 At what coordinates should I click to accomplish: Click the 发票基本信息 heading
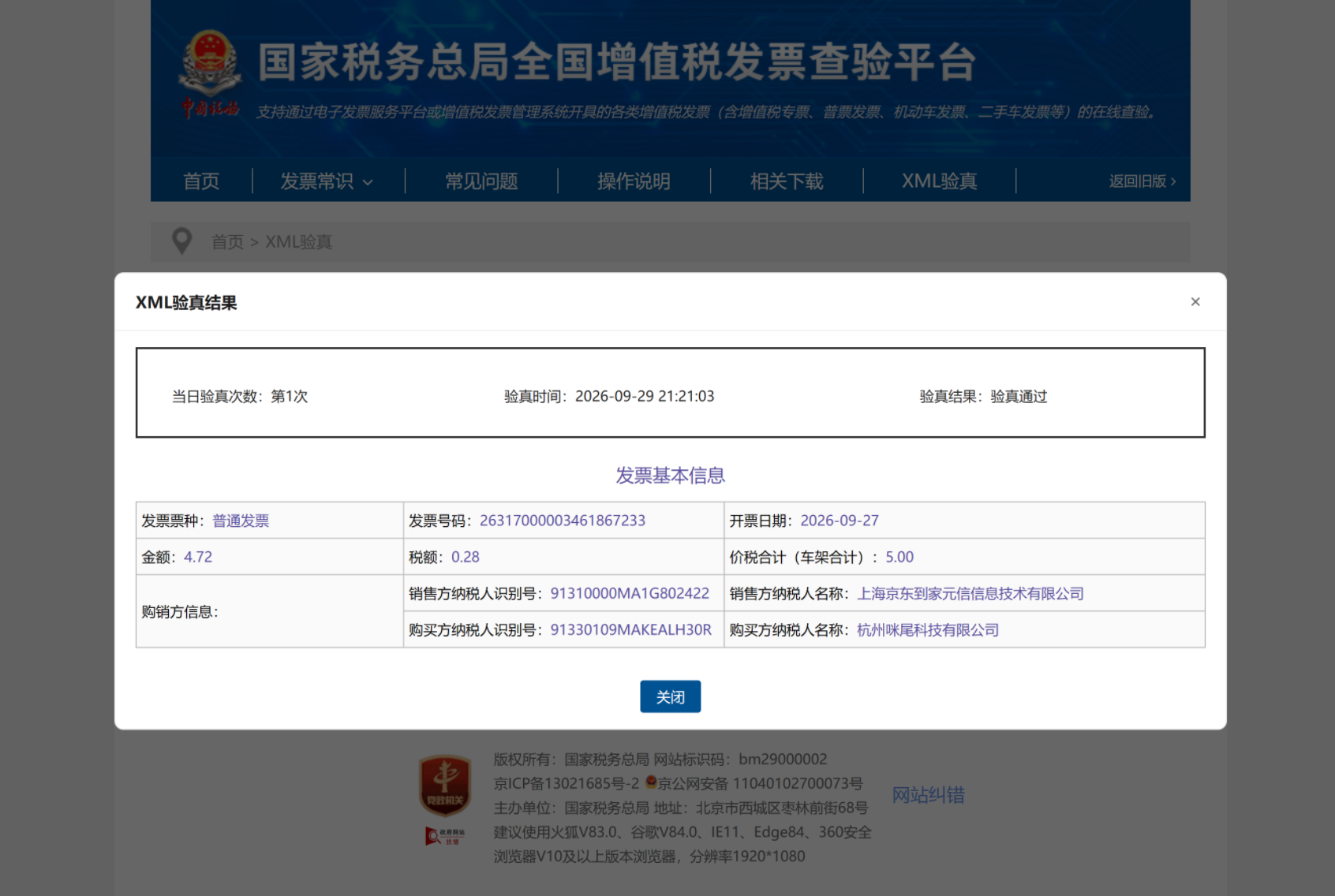[x=670, y=475]
